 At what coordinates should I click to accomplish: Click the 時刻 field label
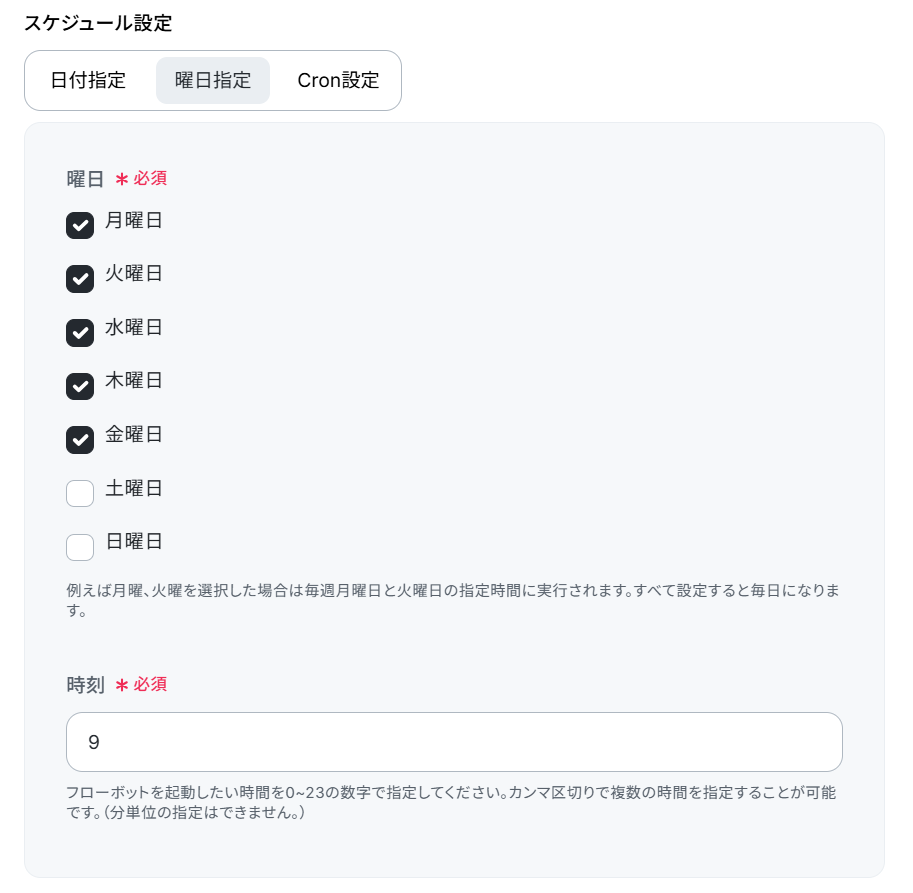click(x=85, y=685)
